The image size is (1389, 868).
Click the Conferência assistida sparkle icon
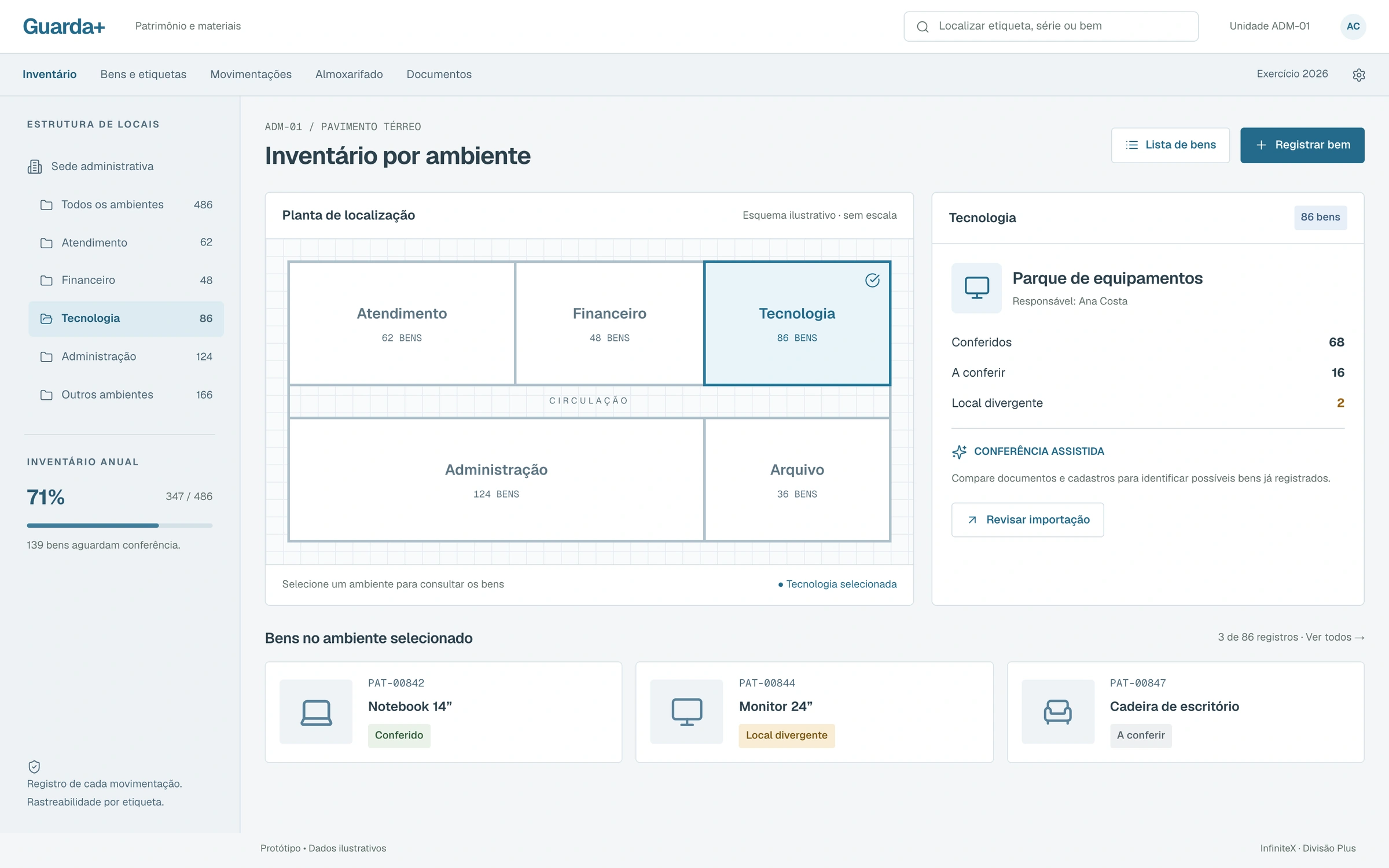click(x=959, y=451)
